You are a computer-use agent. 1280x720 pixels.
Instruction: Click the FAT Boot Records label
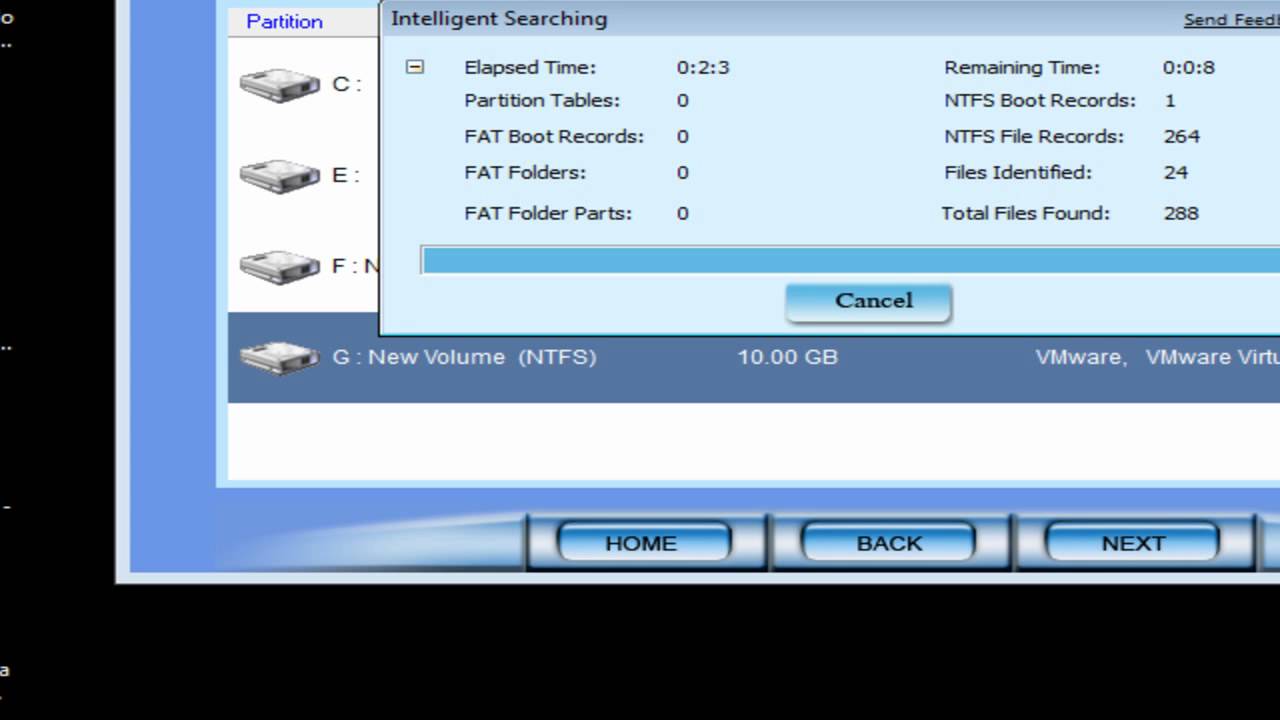click(x=554, y=137)
